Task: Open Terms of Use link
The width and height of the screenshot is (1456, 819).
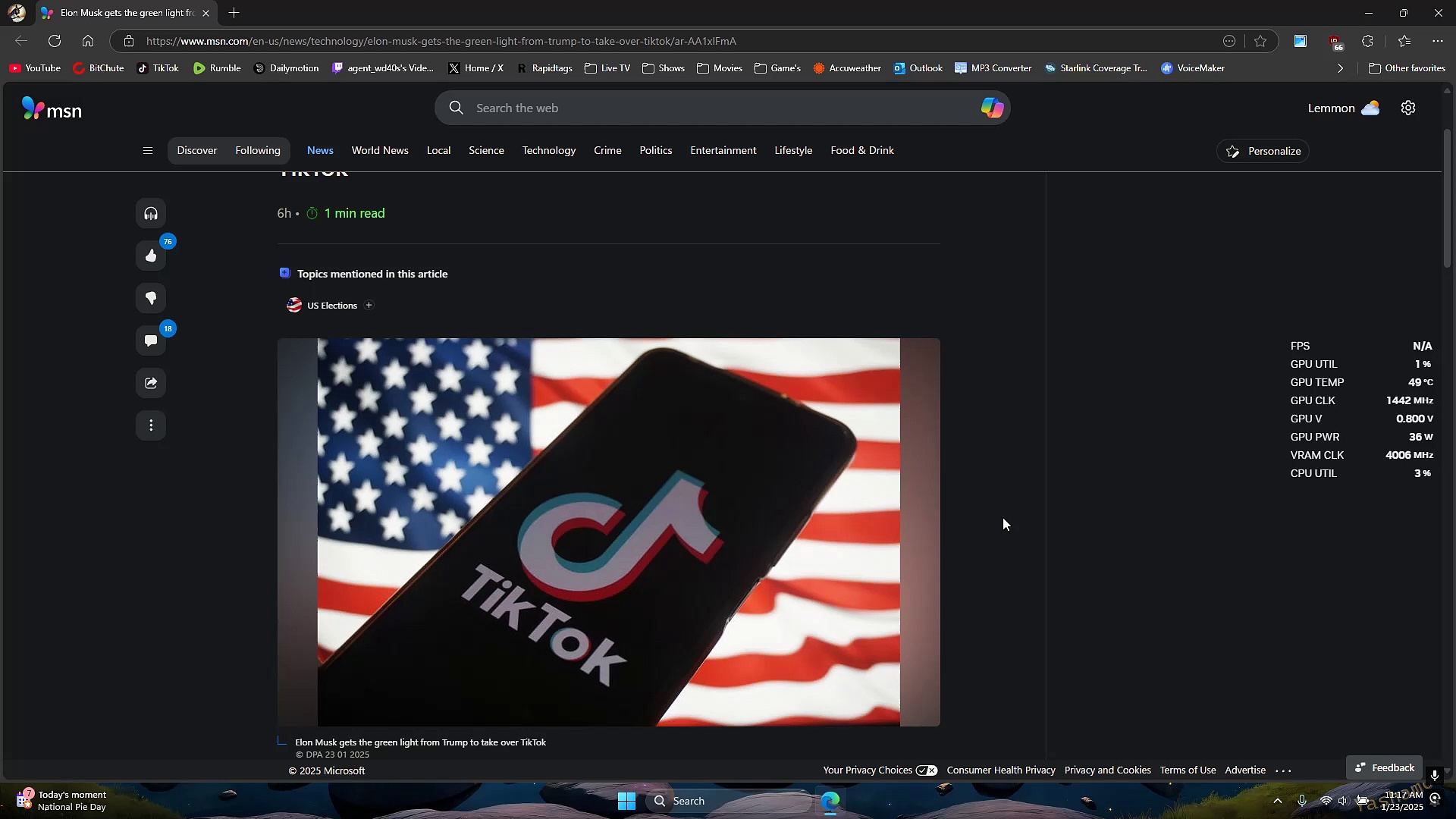Action: pyautogui.click(x=1188, y=770)
